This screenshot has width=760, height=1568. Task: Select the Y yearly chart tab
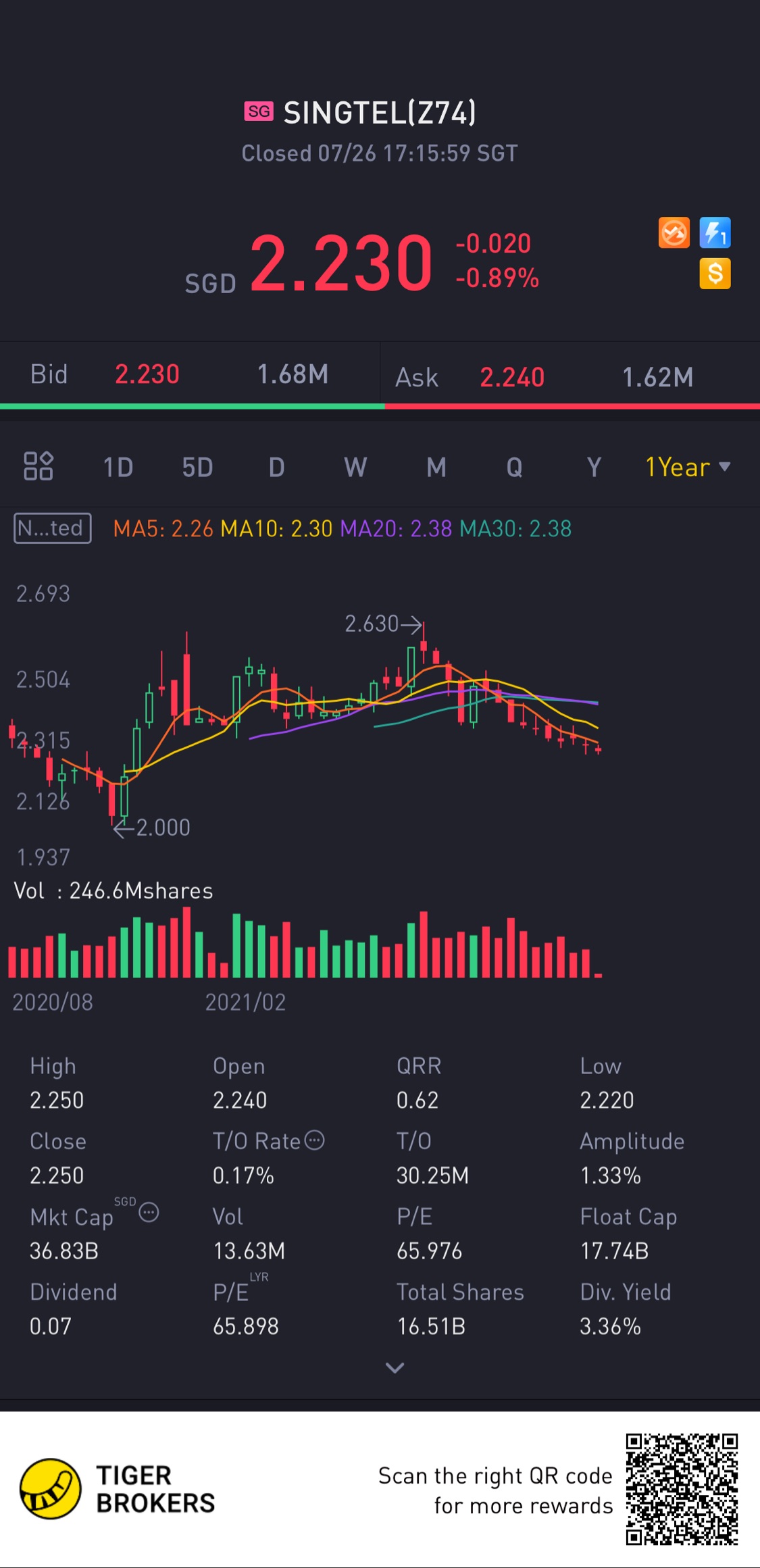(x=594, y=467)
